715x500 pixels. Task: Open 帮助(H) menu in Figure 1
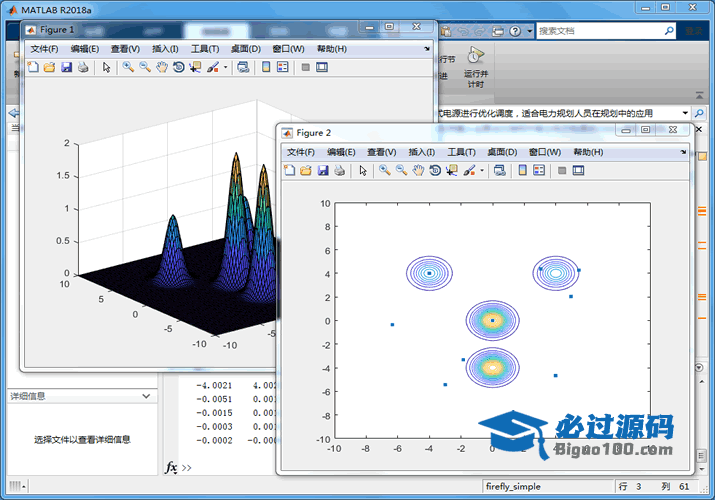click(x=332, y=49)
